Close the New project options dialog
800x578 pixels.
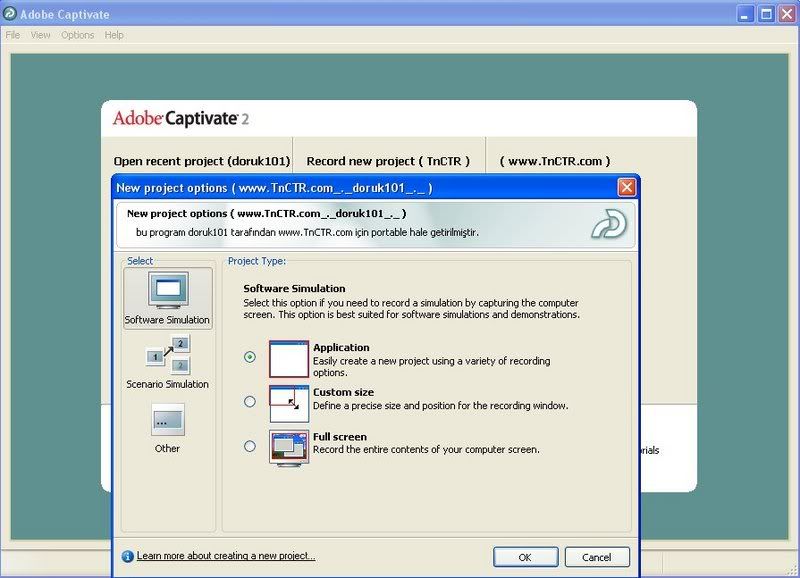coord(627,187)
